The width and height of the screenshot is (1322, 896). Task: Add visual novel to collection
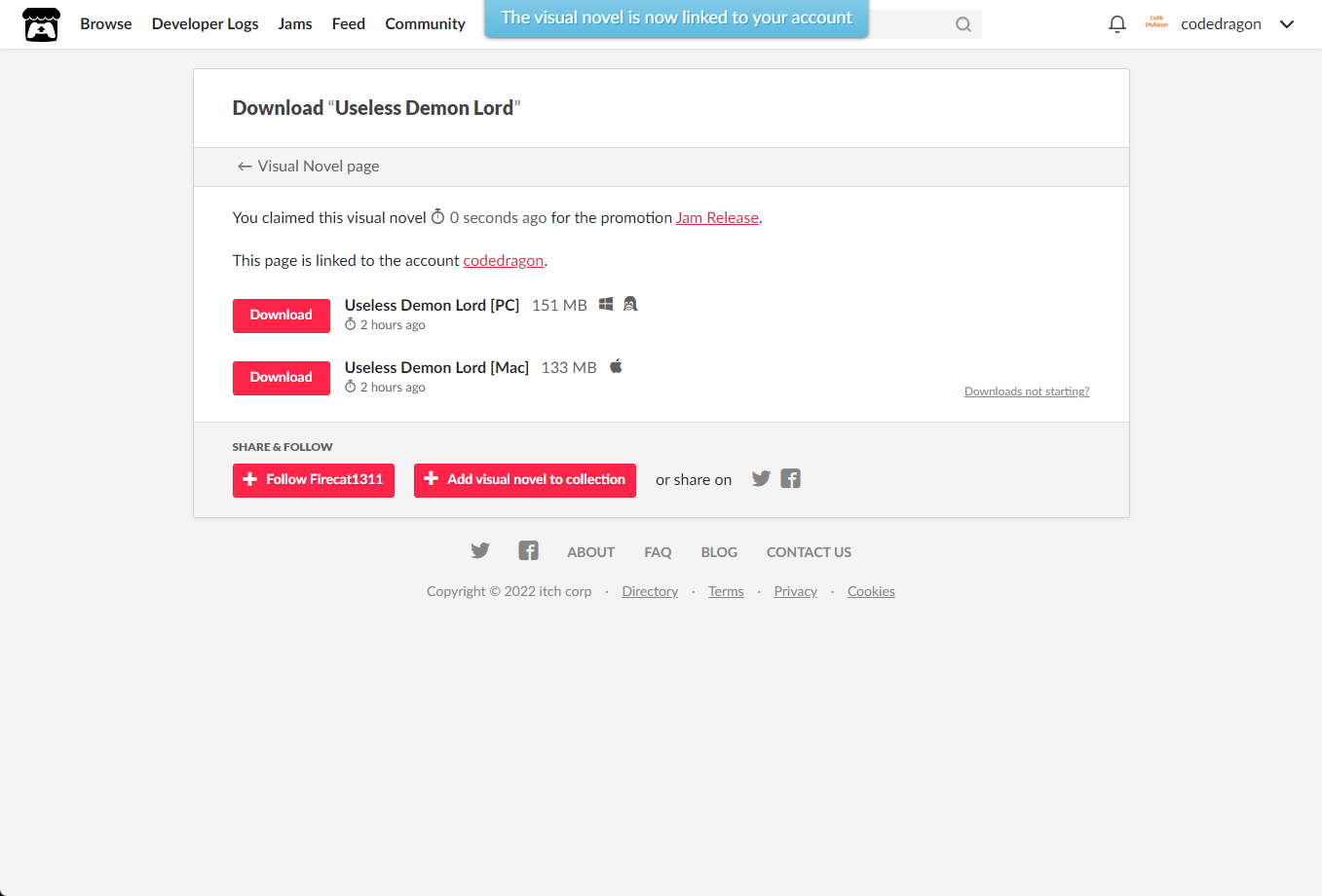(525, 480)
